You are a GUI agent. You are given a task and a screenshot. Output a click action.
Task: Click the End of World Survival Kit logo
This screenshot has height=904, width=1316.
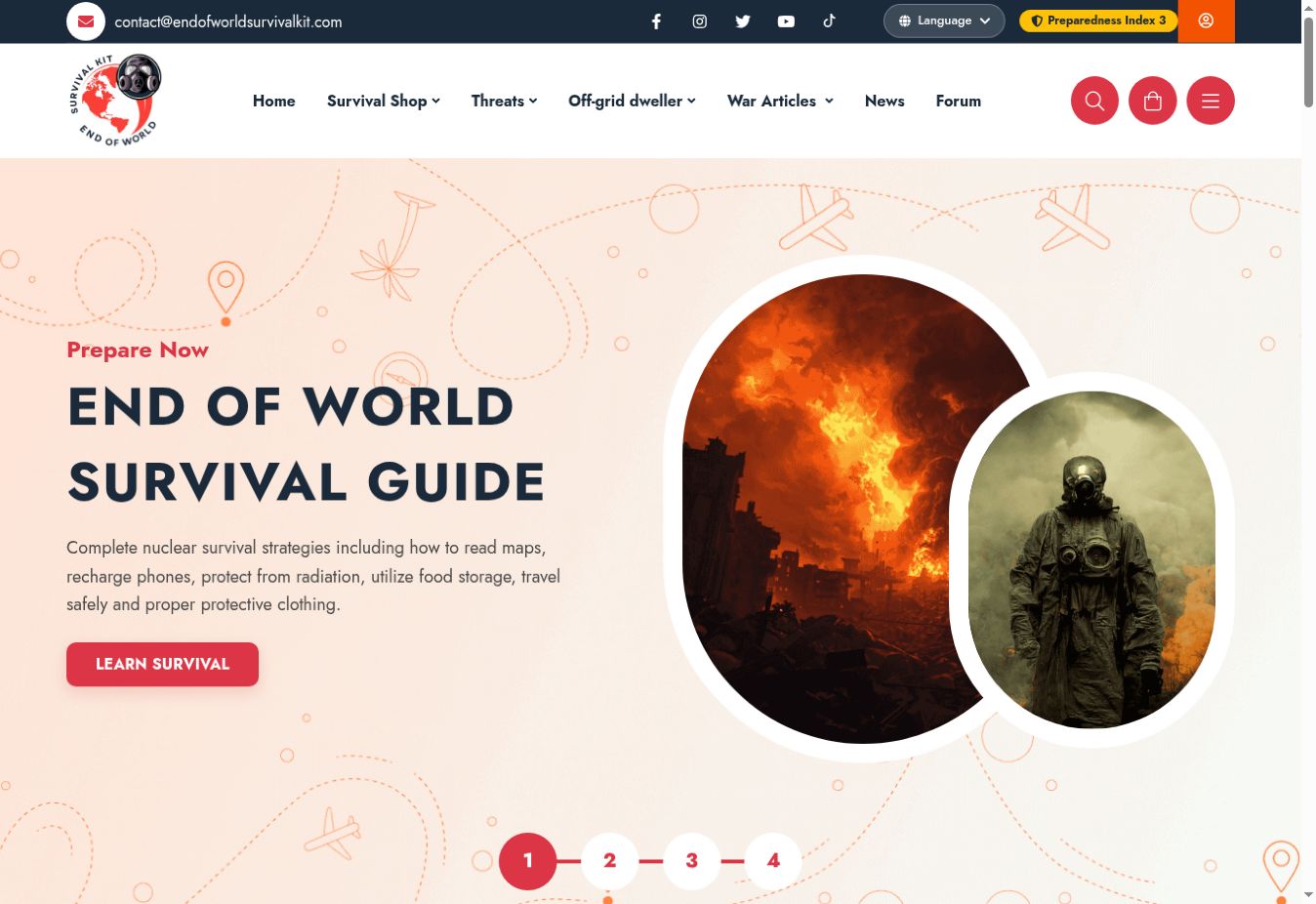[x=115, y=101]
